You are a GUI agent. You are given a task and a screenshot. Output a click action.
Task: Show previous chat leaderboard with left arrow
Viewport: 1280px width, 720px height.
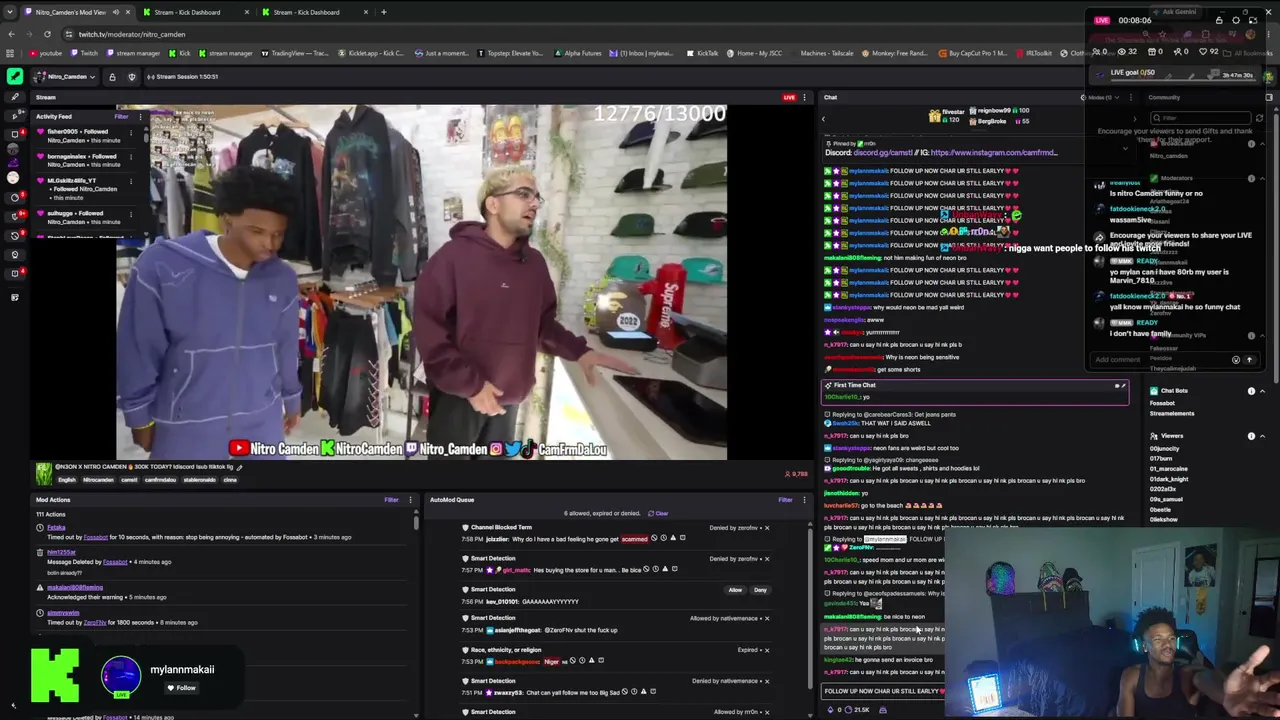click(x=824, y=118)
